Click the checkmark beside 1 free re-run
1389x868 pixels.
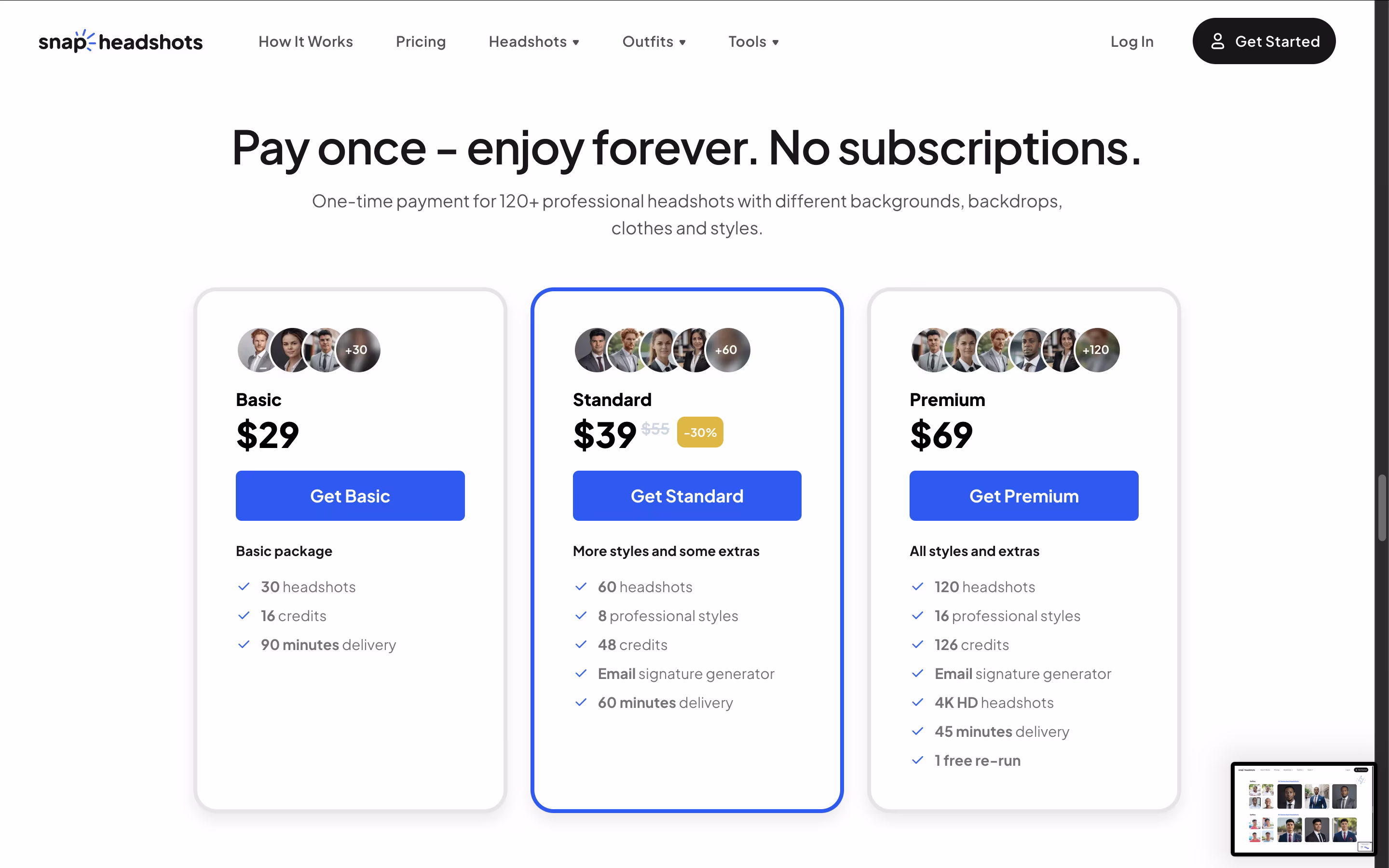917,760
